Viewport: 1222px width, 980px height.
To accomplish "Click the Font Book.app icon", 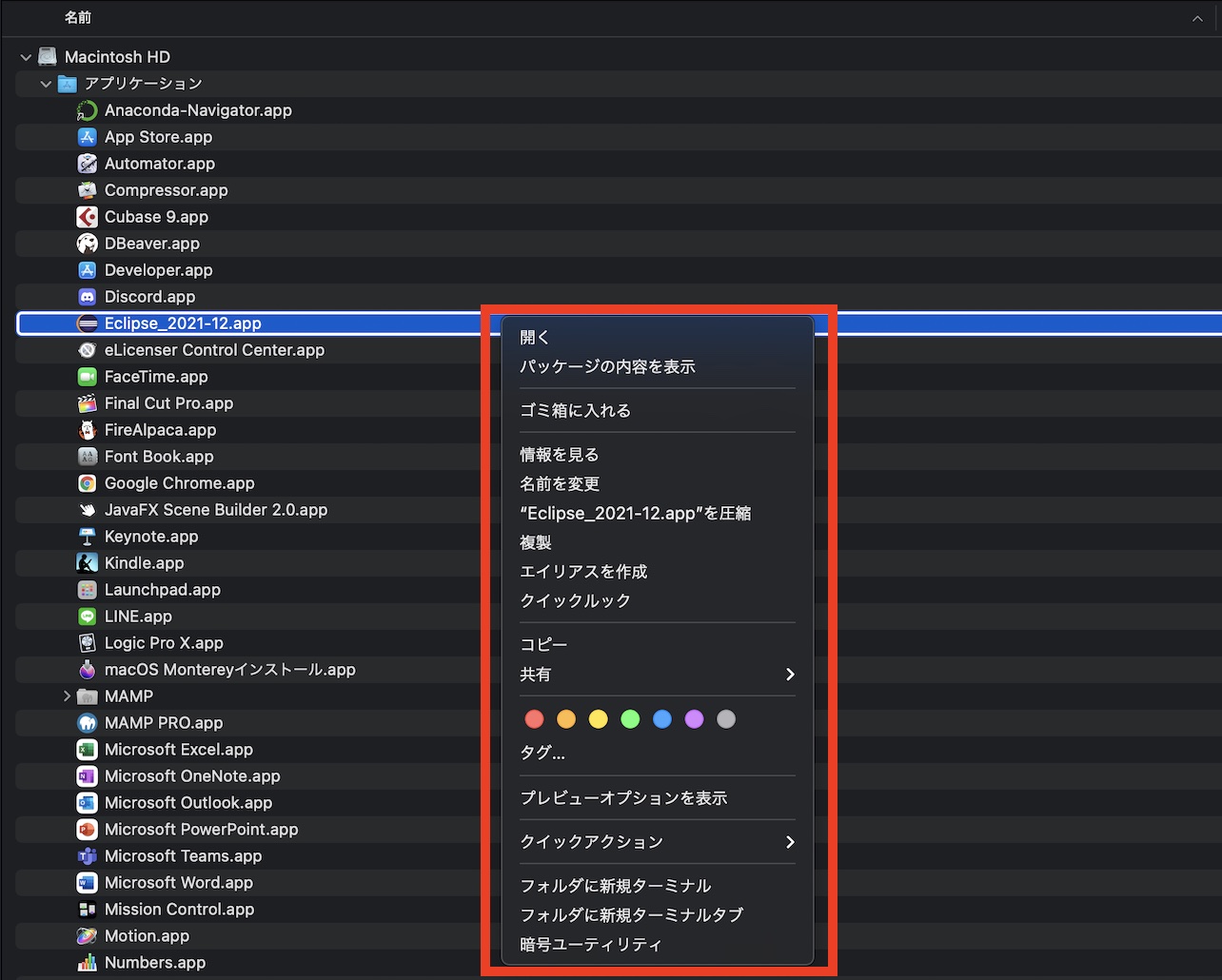I will 87,457.
